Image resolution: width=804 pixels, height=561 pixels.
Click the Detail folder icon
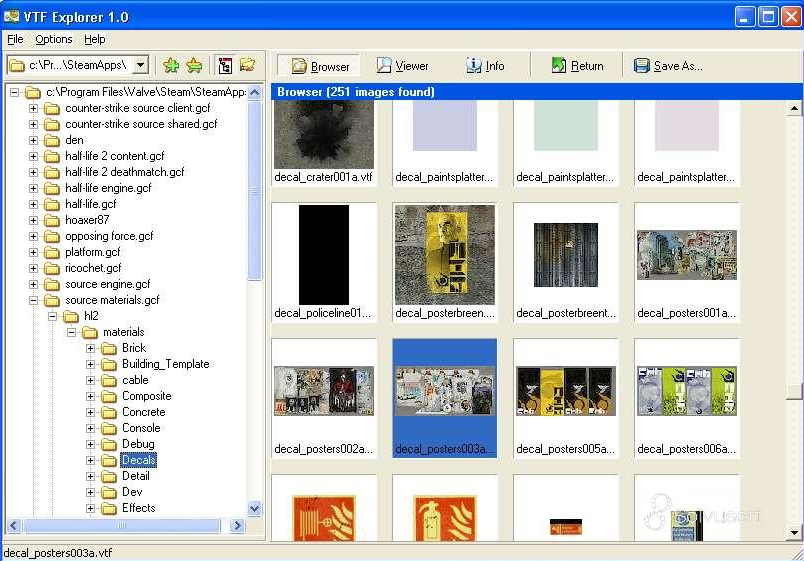pyautogui.click(x=109, y=476)
